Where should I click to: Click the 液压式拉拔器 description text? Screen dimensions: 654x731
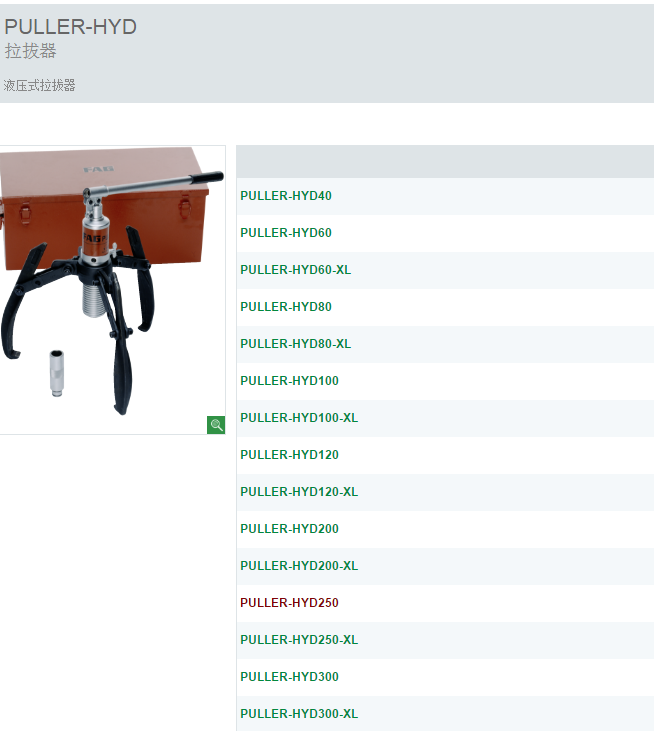(x=40, y=85)
